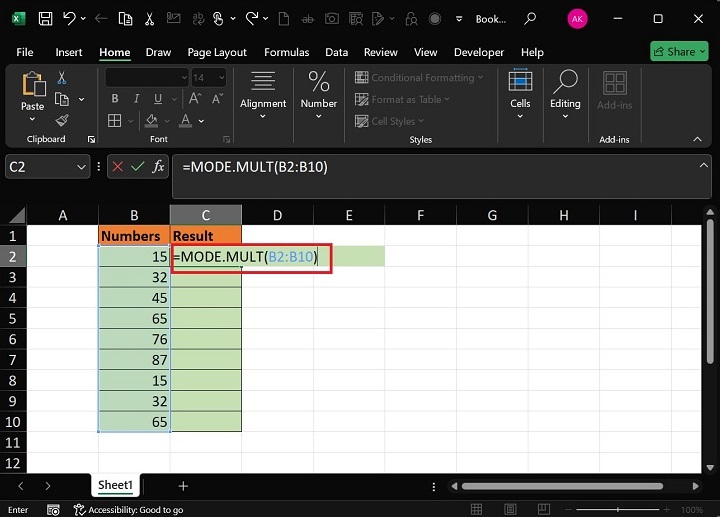
Task: Click the camera screenshot icon
Action: (x=332, y=19)
